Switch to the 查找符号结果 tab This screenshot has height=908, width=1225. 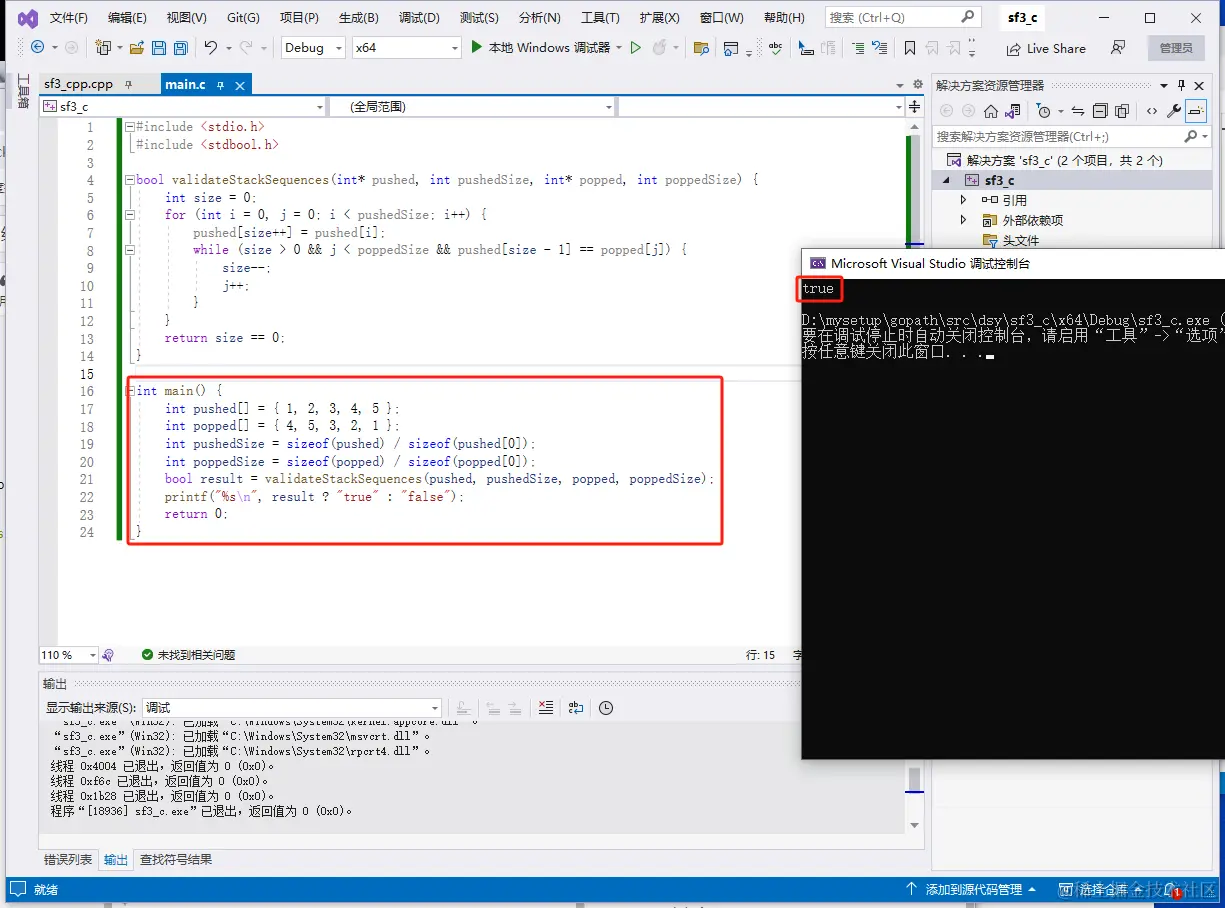pos(176,859)
